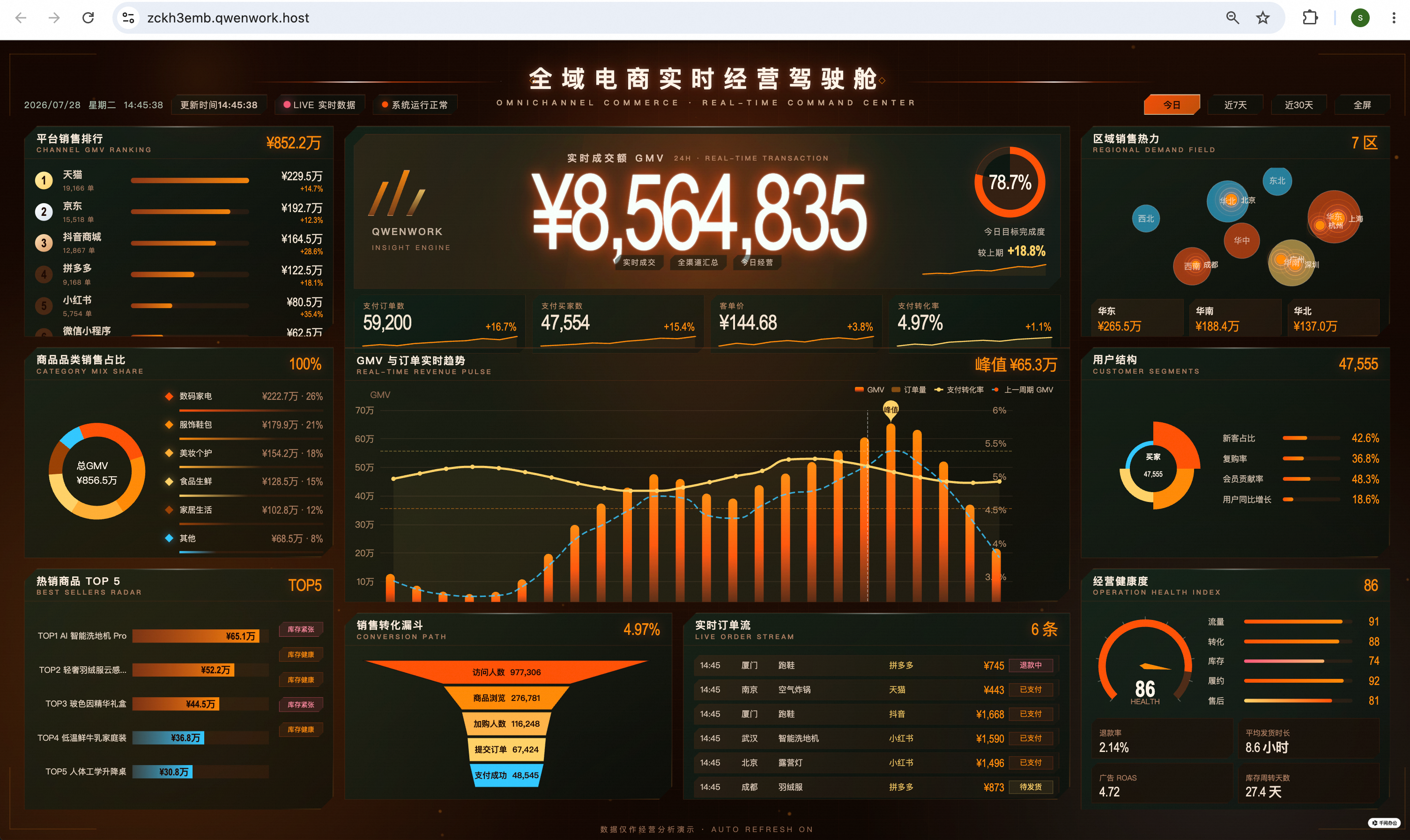Screen dimensions: 1410x840
Task: Click the blue 其他 diamond legend marker
Action: (x=169, y=538)
